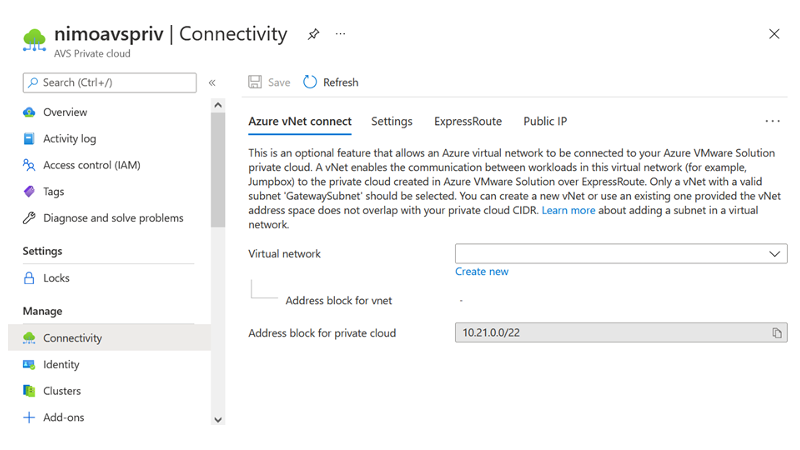Image resolution: width=800 pixels, height=450 pixels.
Task: Open the Locks settings item
Action: click(x=56, y=278)
